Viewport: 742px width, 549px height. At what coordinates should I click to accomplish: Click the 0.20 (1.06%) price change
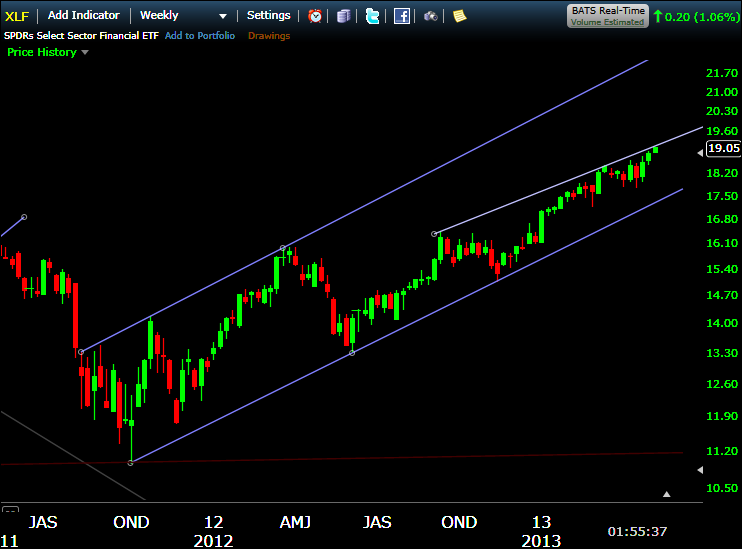click(x=697, y=17)
